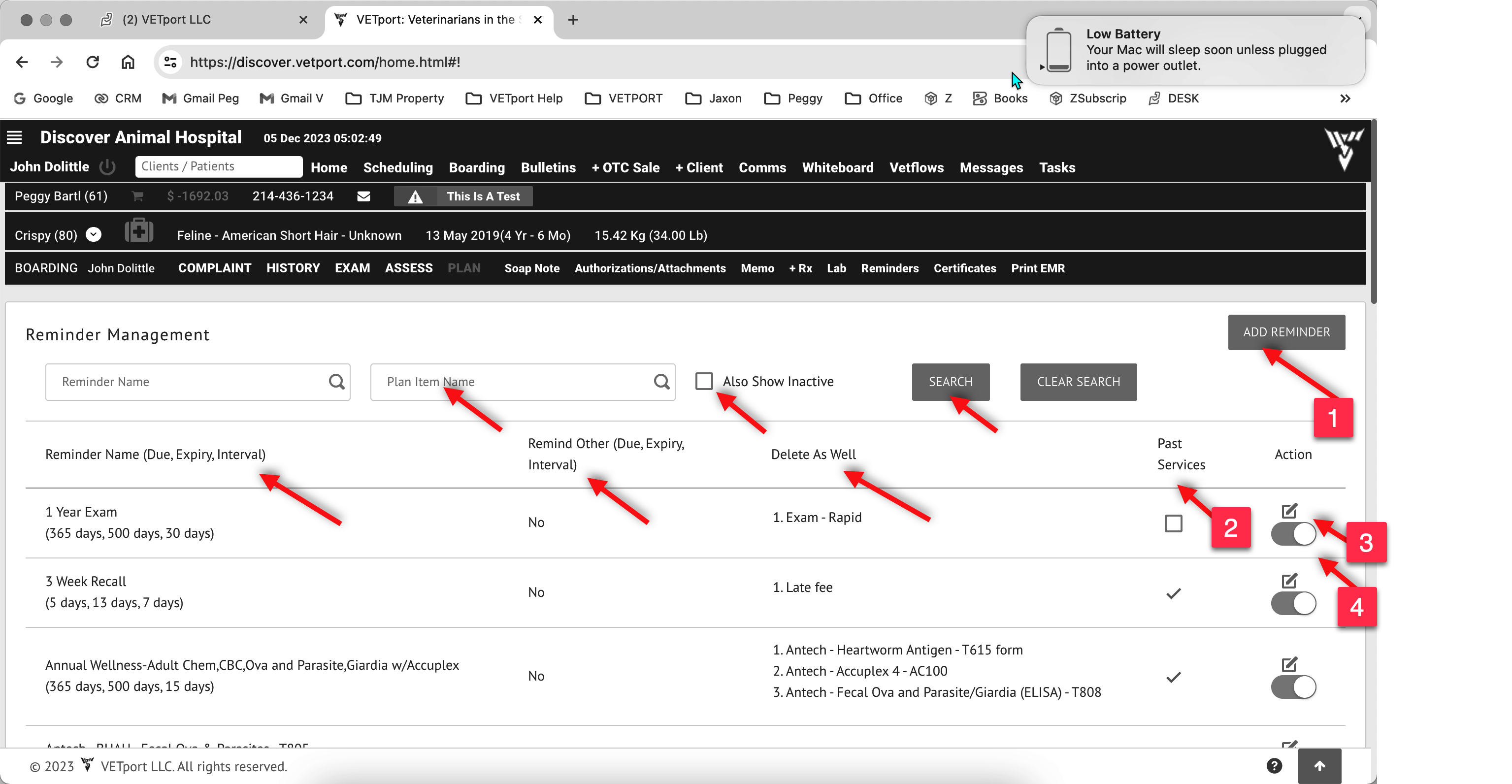Click the warning triangle alert icon
This screenshot has width=1512, height=784.
[415, 196]
